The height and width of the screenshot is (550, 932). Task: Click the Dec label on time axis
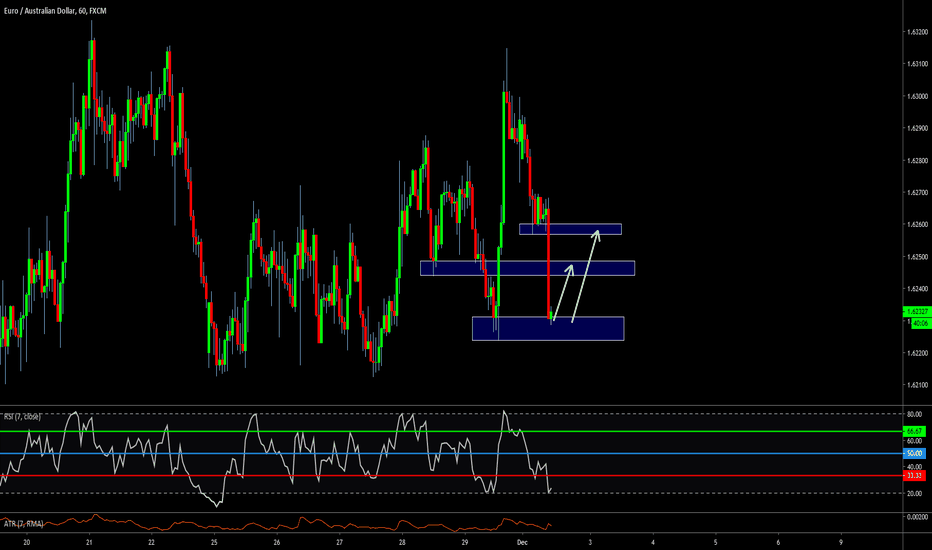click(x=522, y=542)
